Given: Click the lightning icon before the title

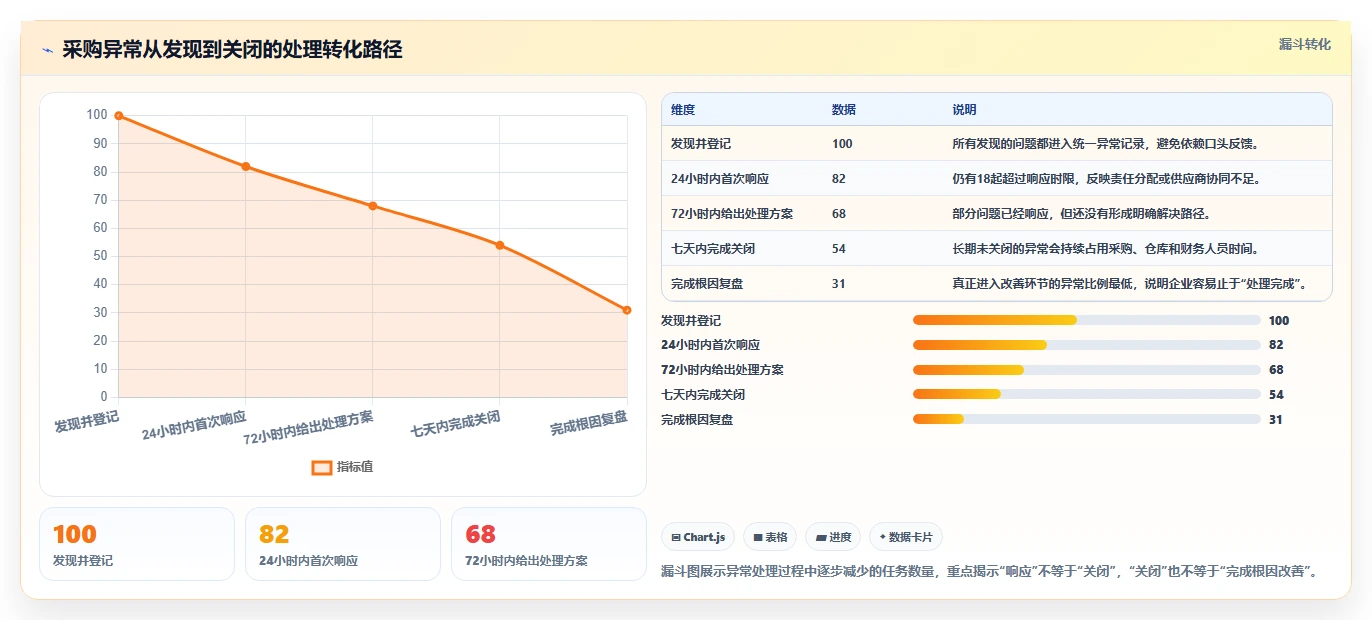Looking at the screenshot, I should 47,50.
